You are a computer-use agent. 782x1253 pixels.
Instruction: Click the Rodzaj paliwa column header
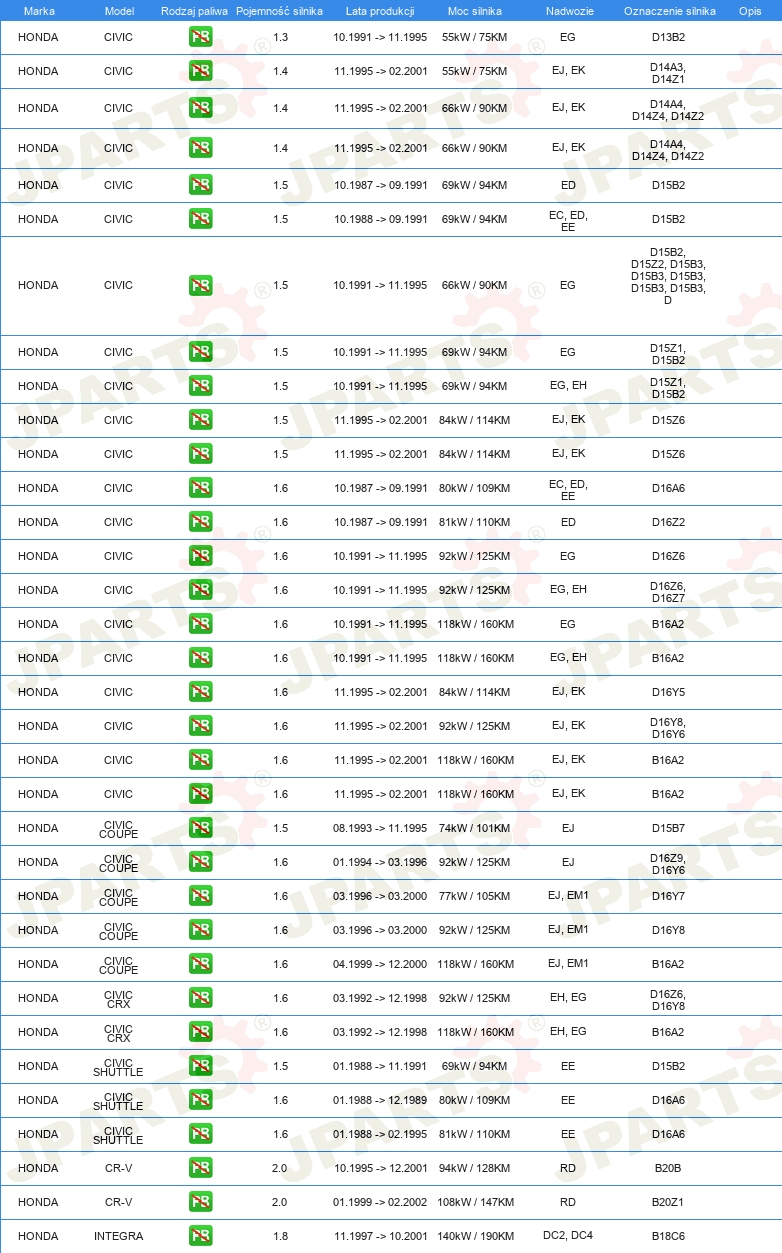[x=194, y=11]
